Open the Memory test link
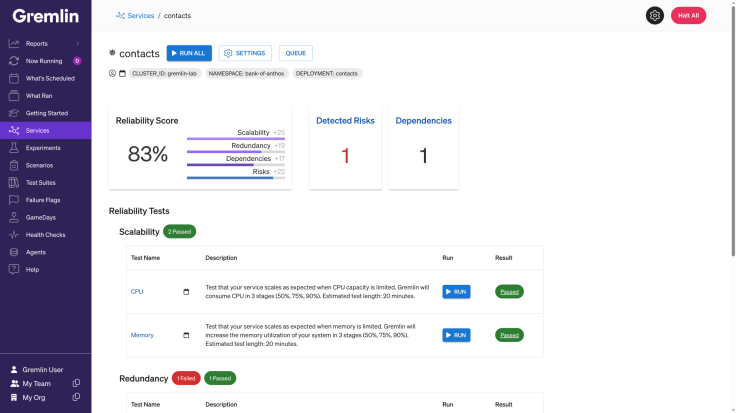Image resolution: width=736 pixels, height=413 pixels. tap(142, 335)
